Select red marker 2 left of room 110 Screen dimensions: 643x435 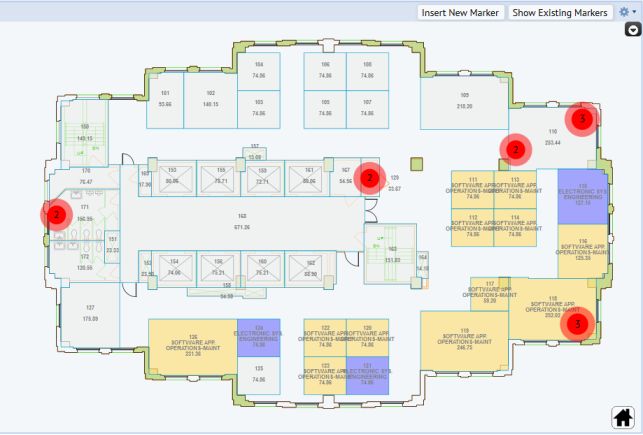coord(515,149)
